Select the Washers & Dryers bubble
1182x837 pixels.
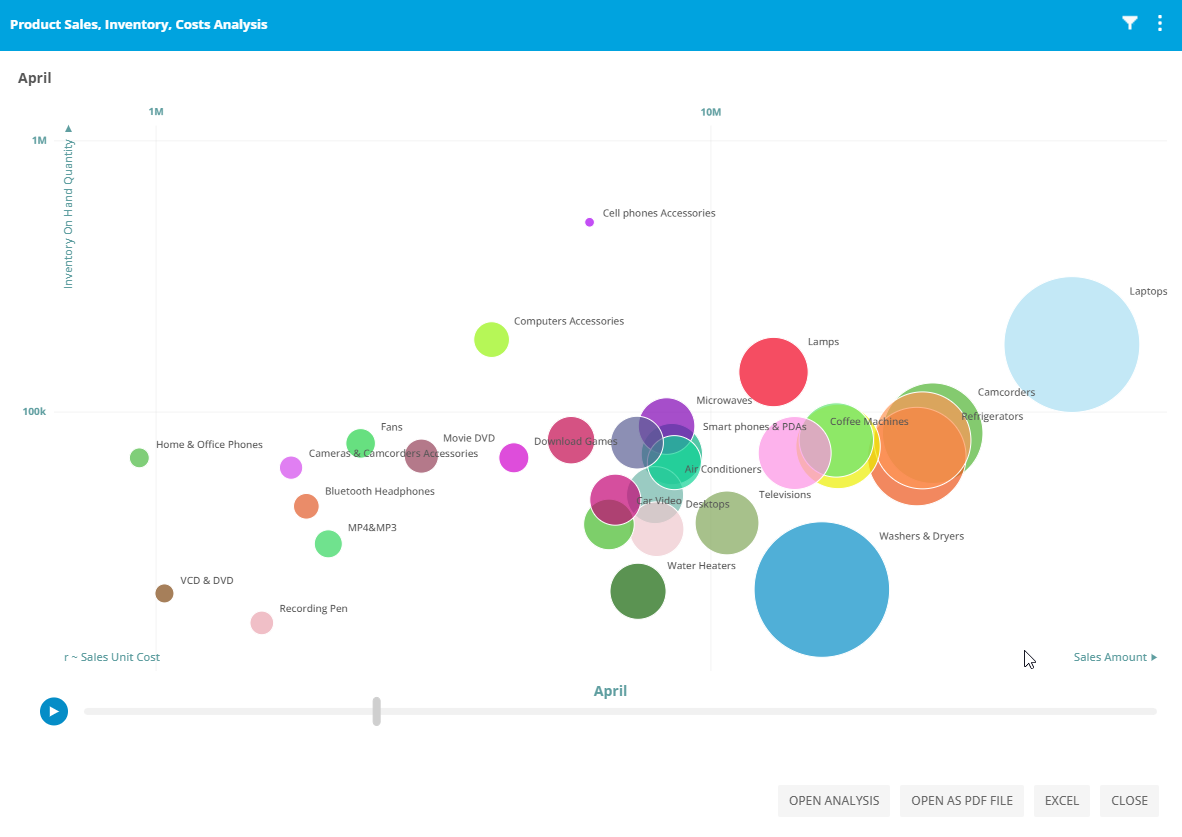point(821,589)
